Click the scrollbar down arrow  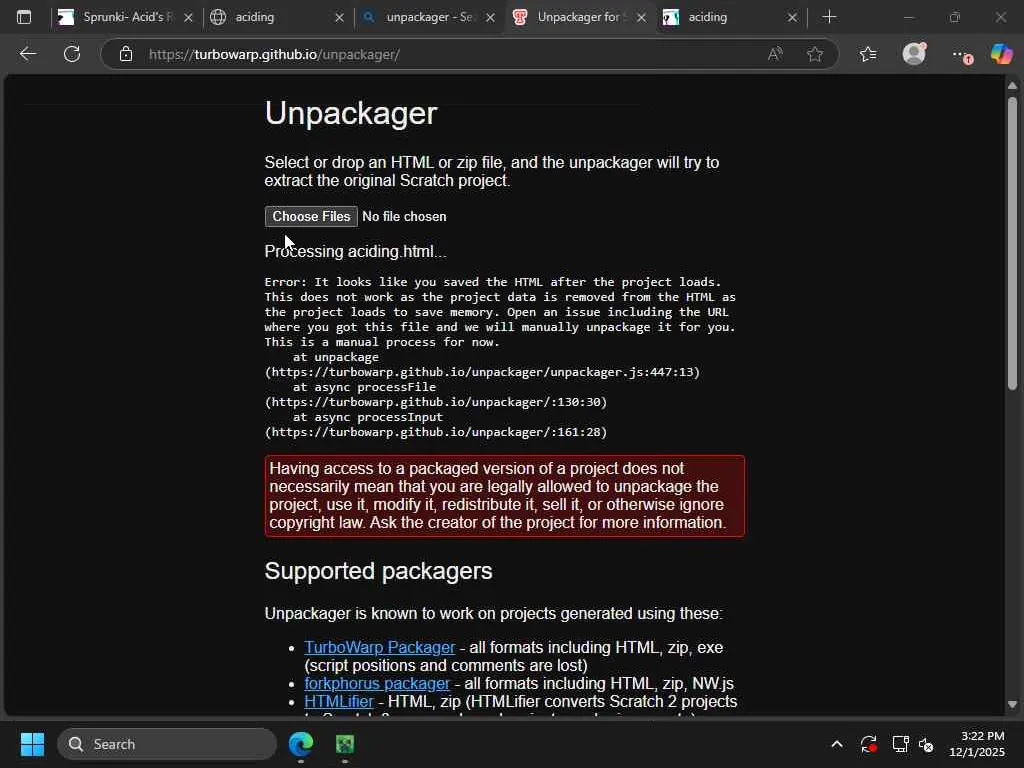1012,704
